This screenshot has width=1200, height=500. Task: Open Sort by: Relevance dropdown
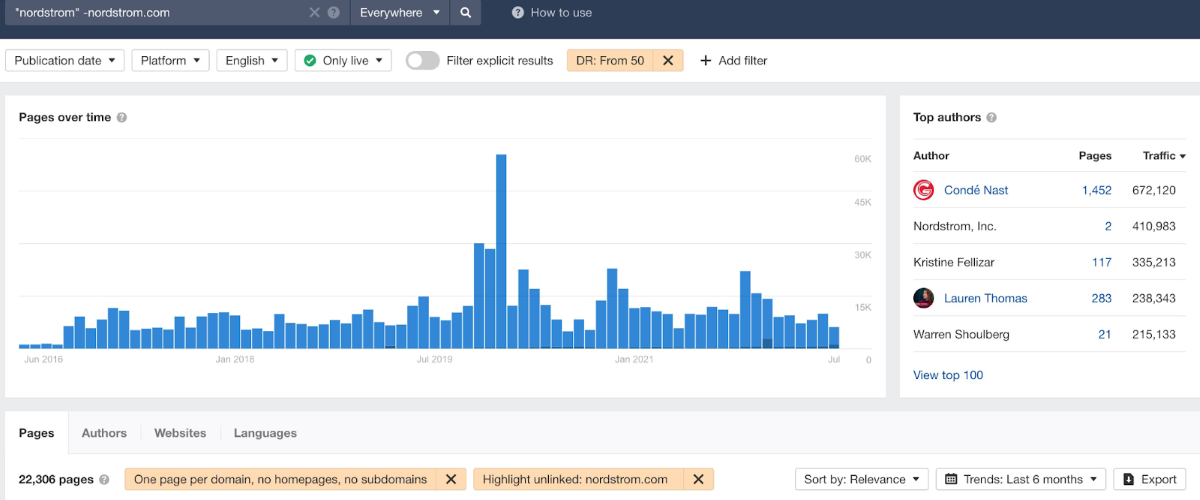862,479
